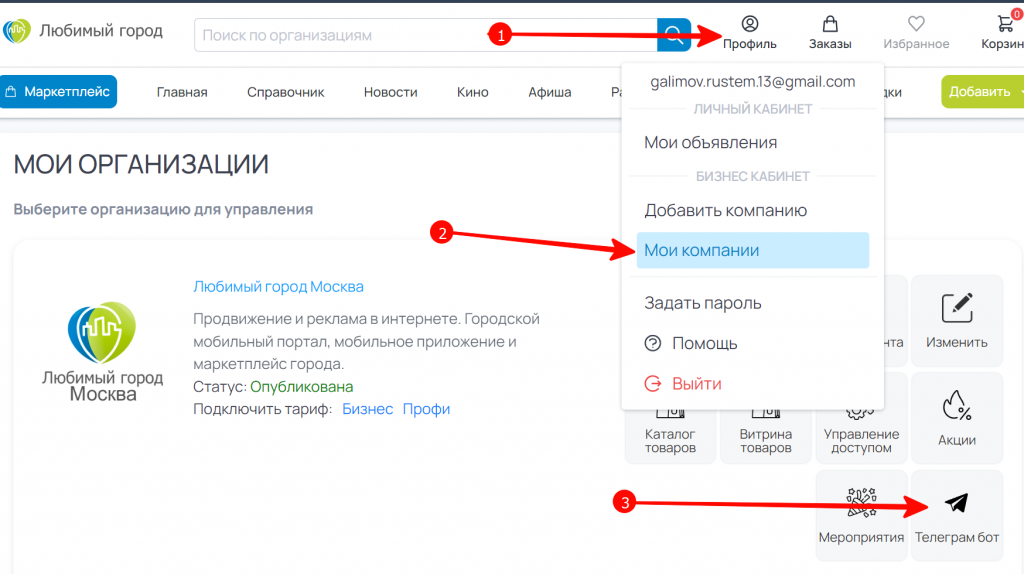The image size is (1024, 574).
Task: Click the search magnifier button
Action: pyautogui.click(x=674, y=35)
